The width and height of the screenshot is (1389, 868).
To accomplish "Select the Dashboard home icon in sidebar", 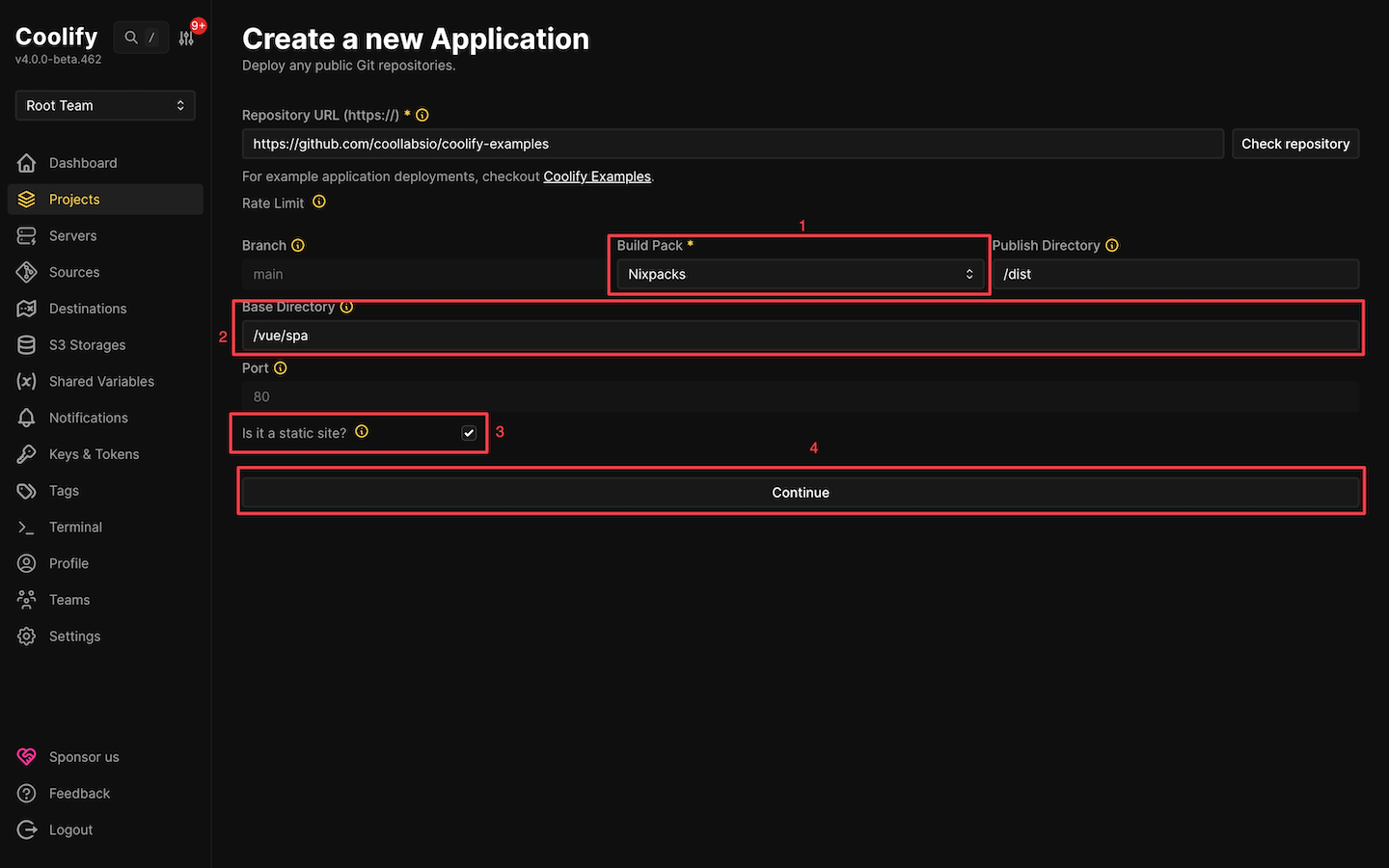I will point(26,162).
